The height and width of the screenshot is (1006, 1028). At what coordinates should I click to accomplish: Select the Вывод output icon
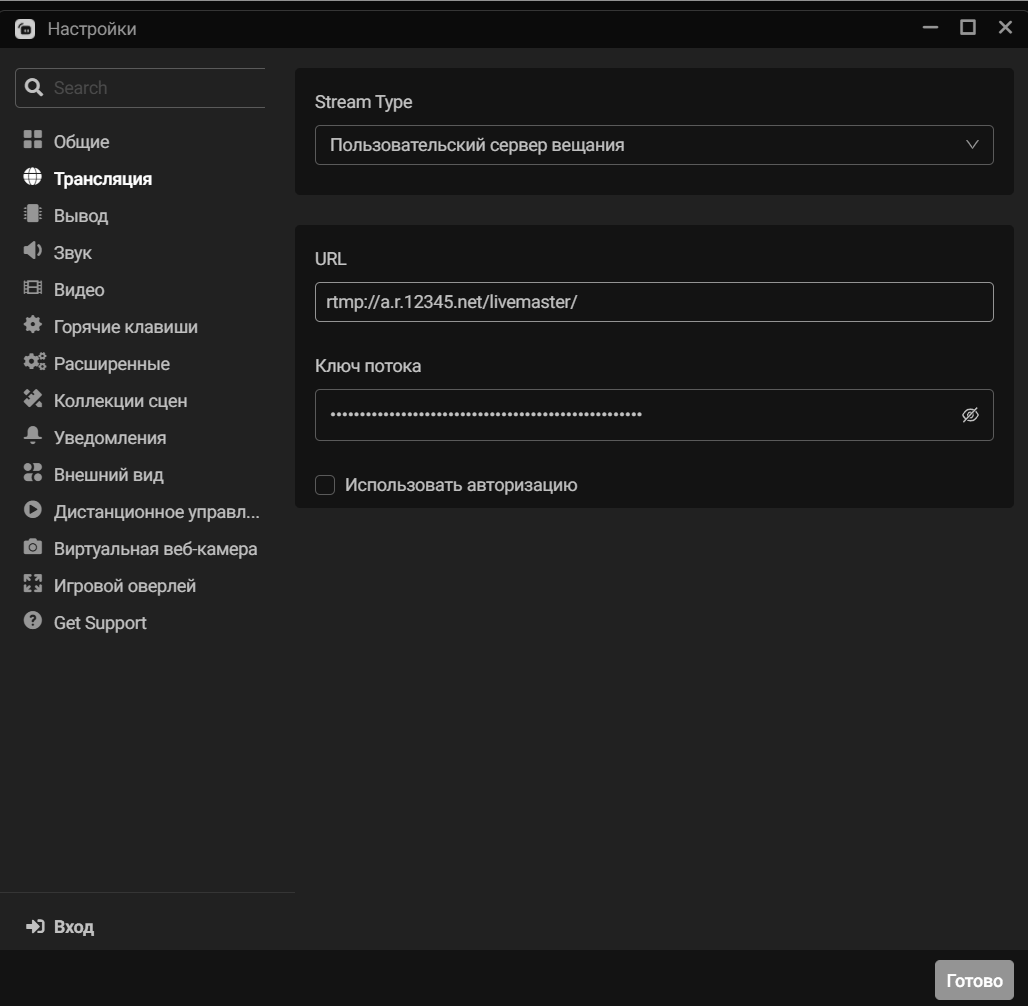34,214
